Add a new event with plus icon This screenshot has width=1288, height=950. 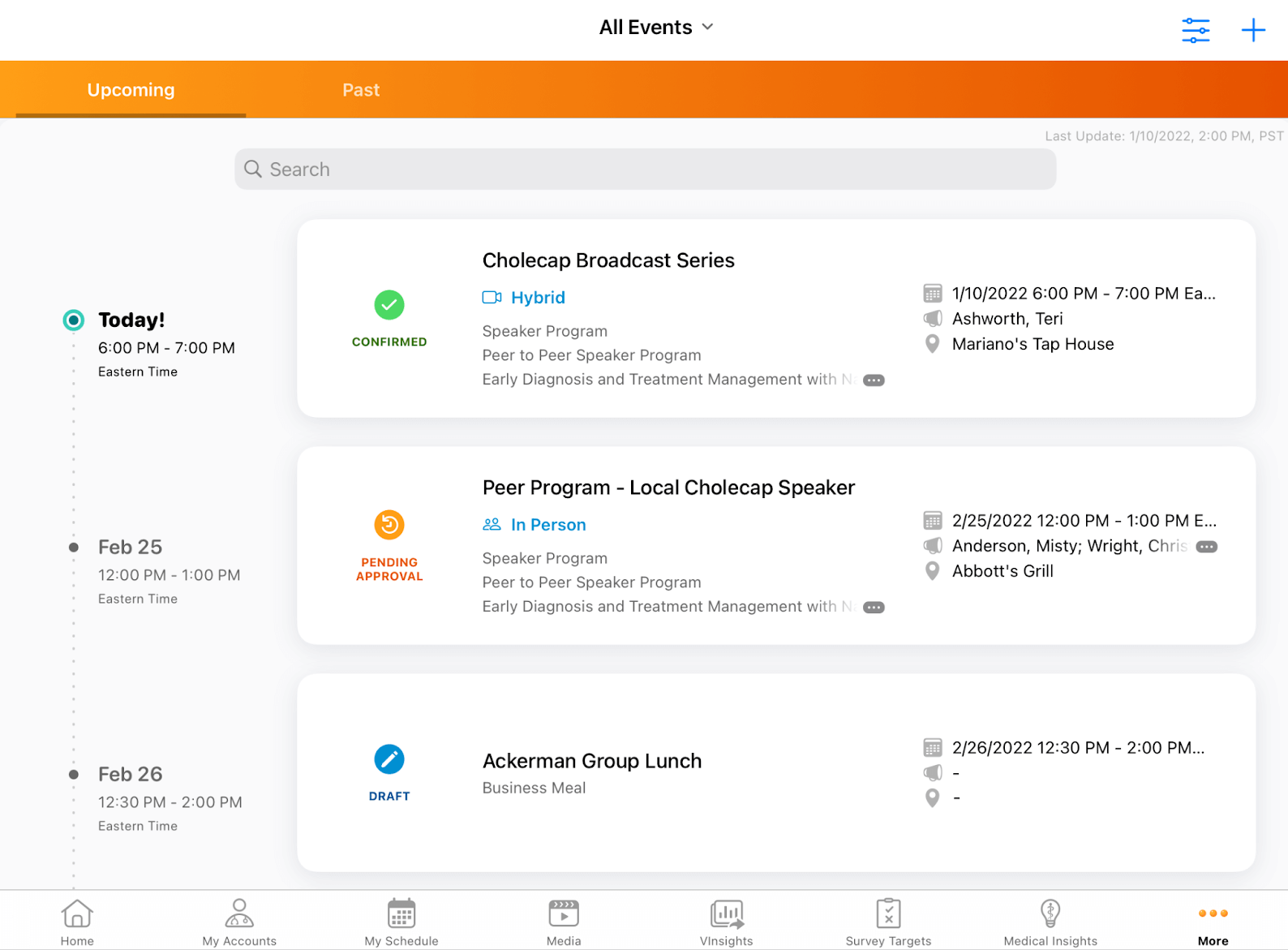click(1252, 30)
